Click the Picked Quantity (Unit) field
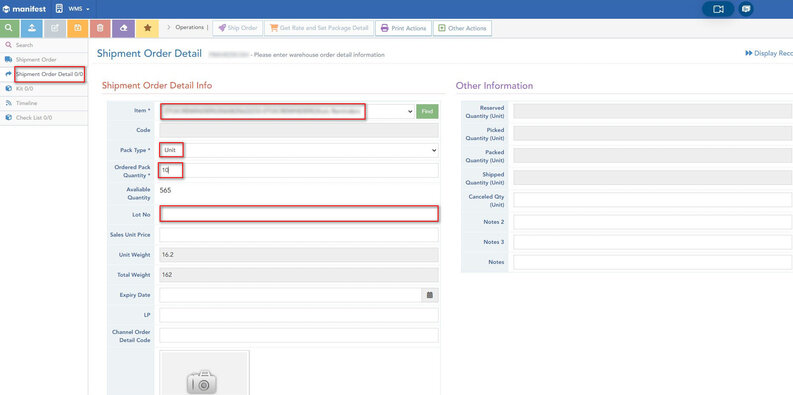Viewport: 793px width, 395px height. (x=653, y=134)
